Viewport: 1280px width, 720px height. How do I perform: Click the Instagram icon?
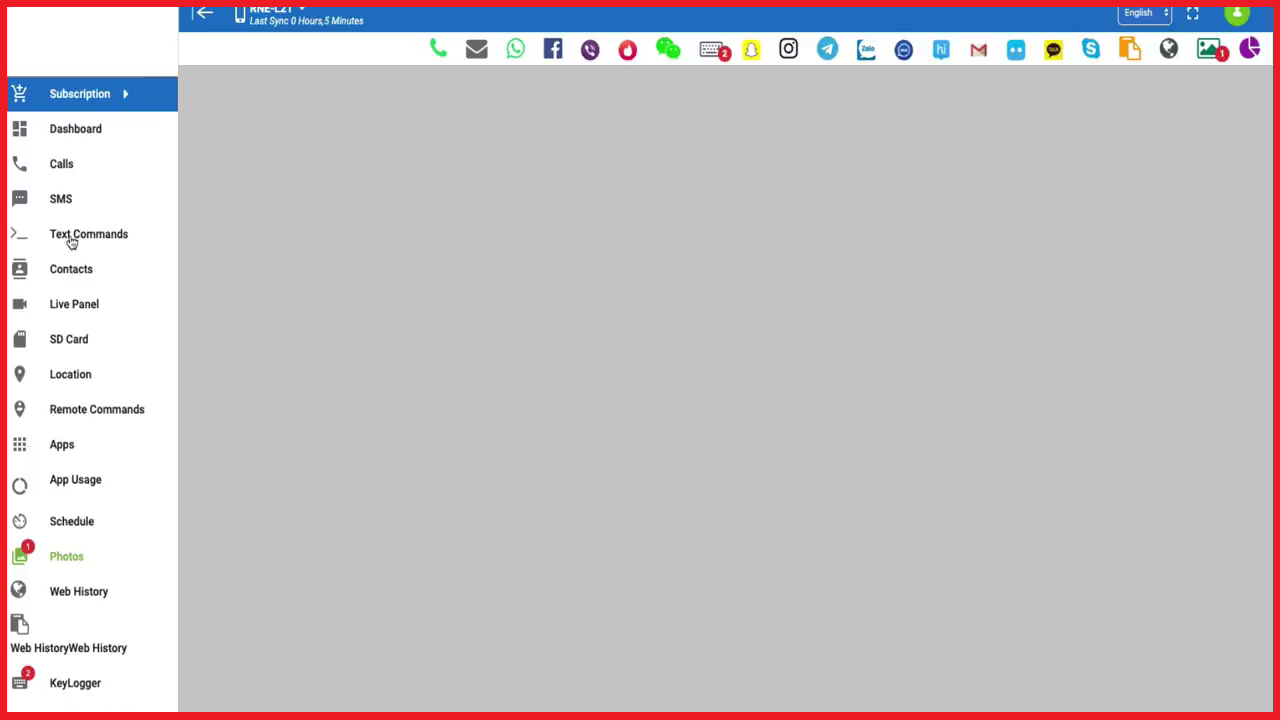[789, 49]
